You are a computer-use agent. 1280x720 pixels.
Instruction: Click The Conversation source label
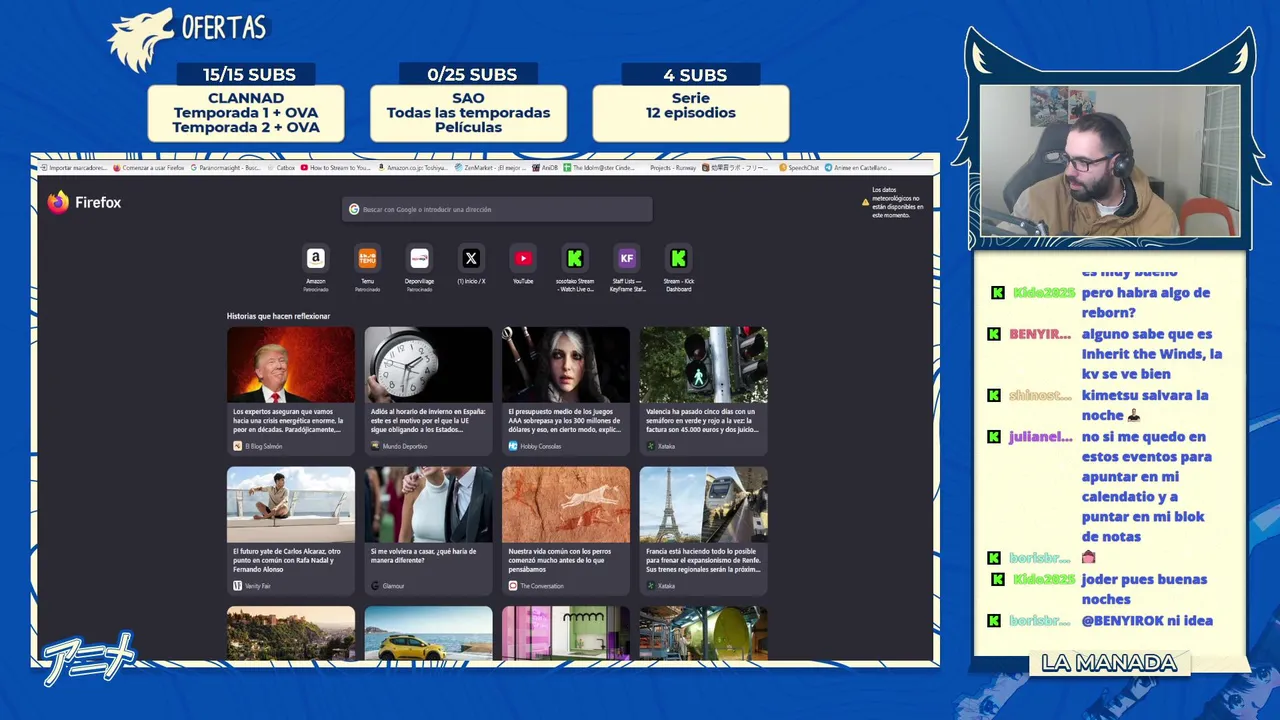click(536, 586)
